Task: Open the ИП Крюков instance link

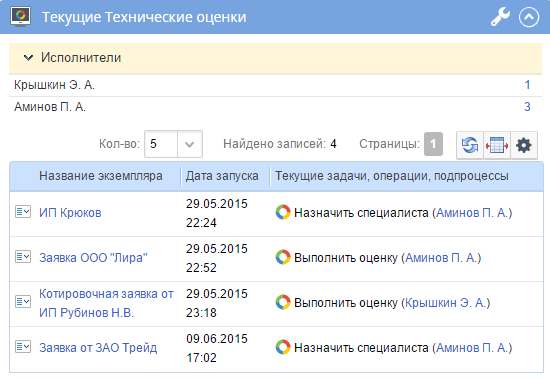Action: (70, 213)
